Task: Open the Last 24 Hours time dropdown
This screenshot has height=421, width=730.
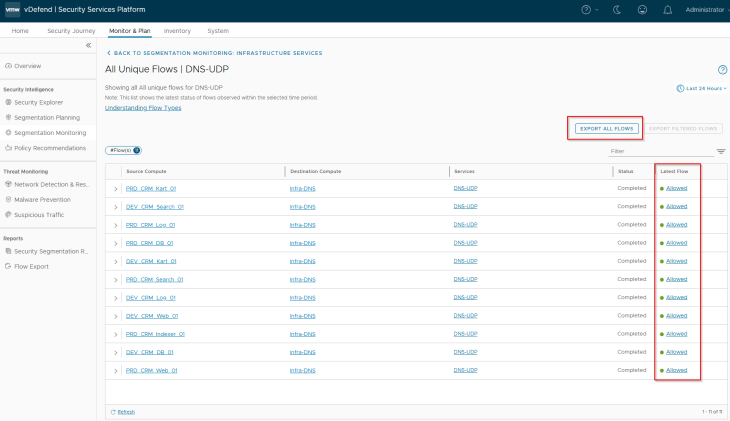Action: (x=702, y=88)
